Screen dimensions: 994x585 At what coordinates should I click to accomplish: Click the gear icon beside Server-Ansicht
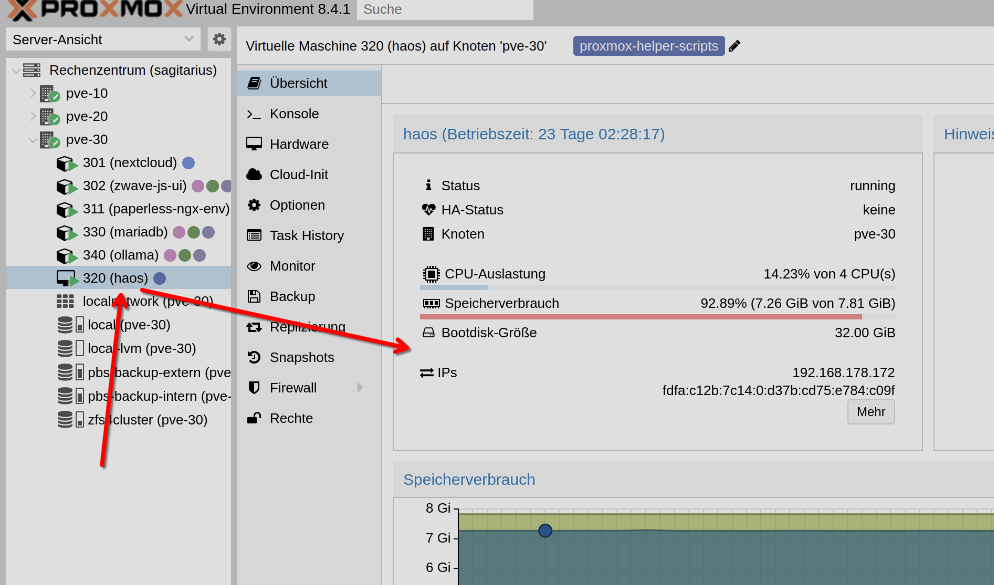click(x=219, y=39)
